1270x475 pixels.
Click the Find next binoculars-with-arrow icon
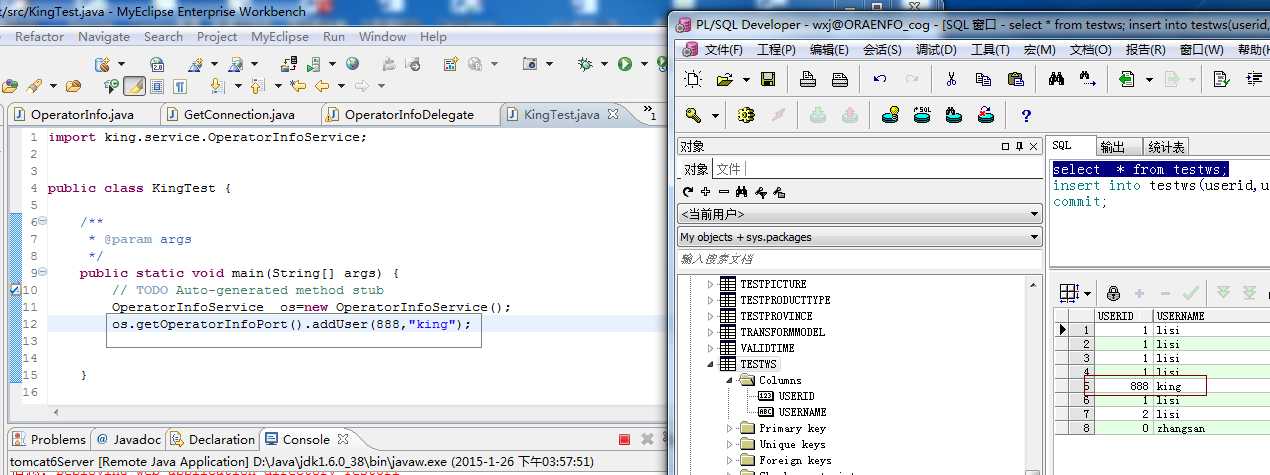point(1088,80)
